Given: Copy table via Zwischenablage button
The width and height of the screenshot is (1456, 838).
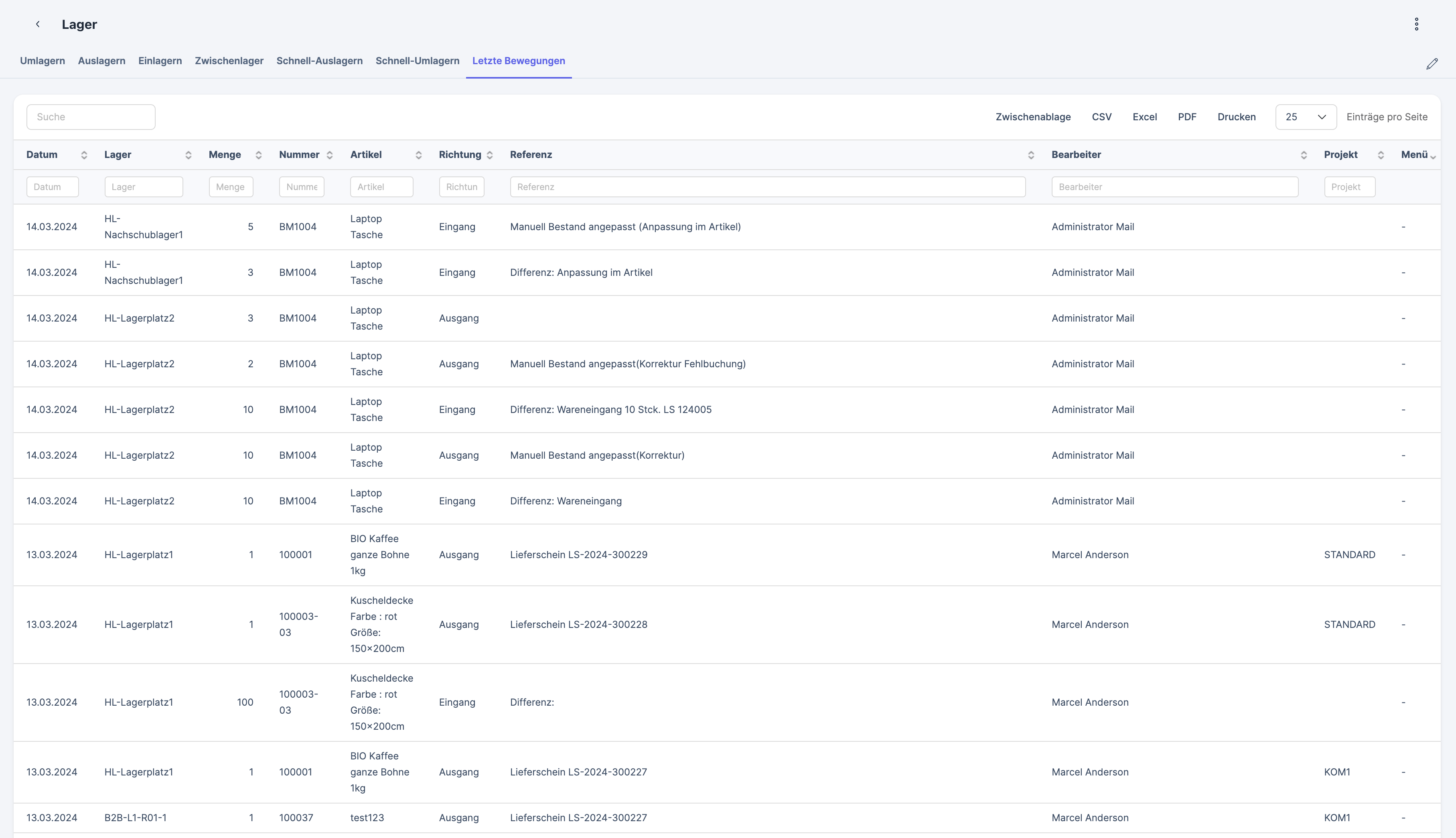Looking at the screenshot, I should (x=1033, y=117).
